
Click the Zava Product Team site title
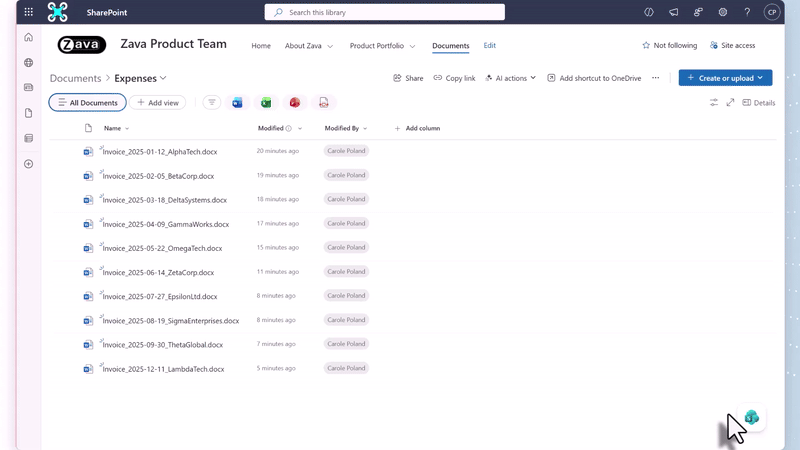pyautogui.click(x=173, y=44)
